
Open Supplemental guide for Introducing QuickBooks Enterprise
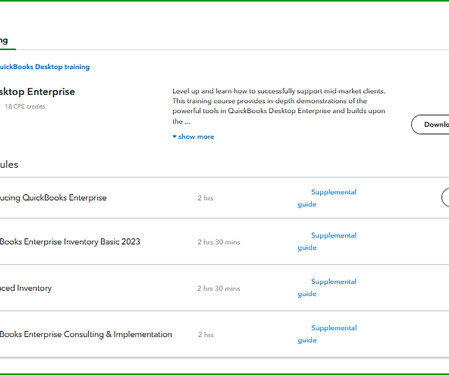tap(327, 198)
